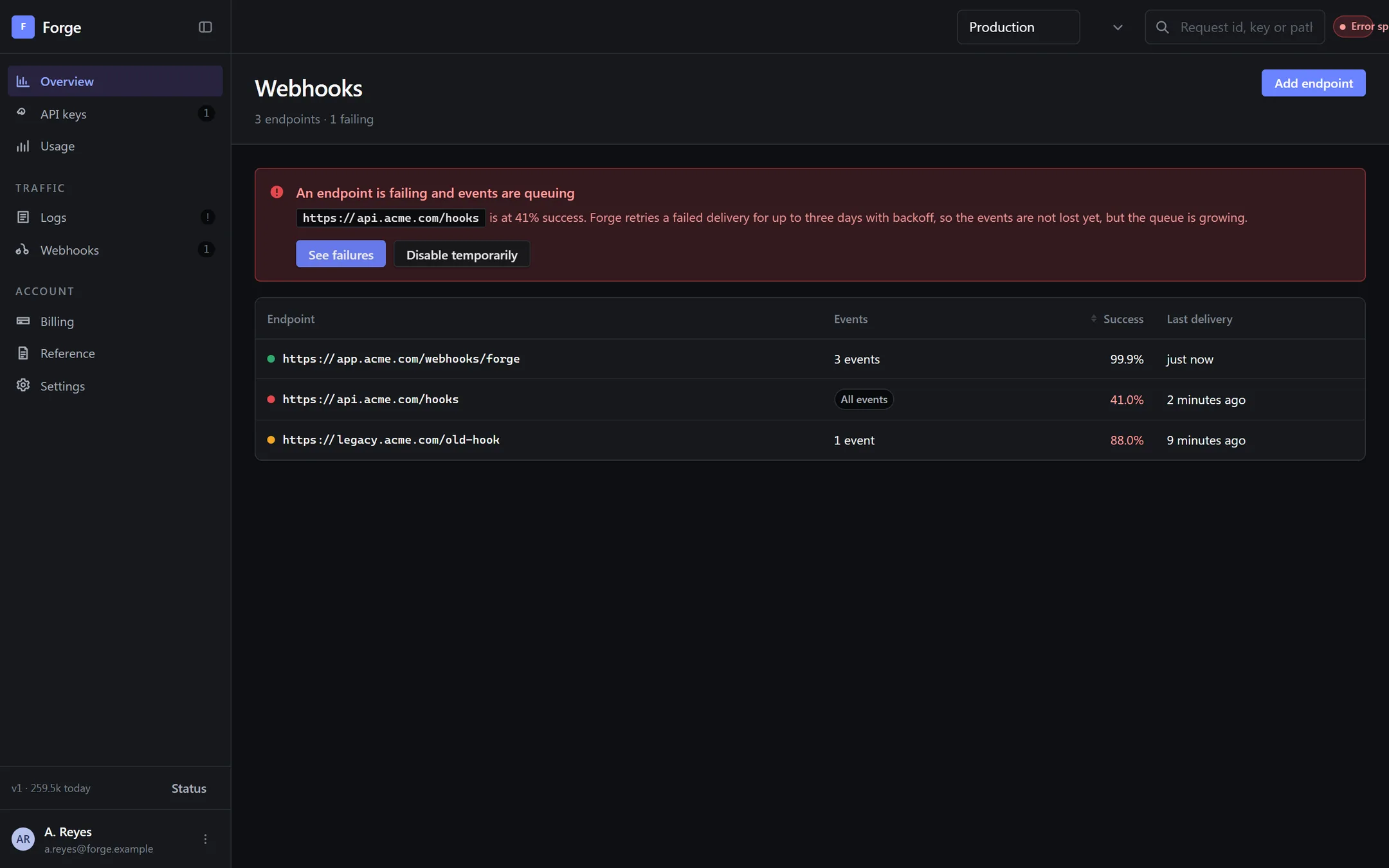Click the search magnifier icon

[1163, 27]
